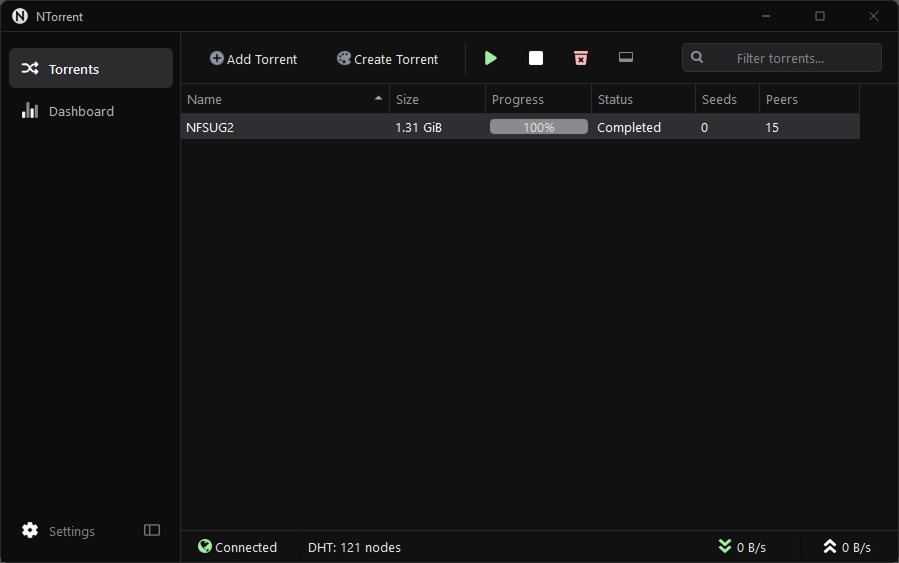
Task: Collapse the sidebar with the panel icon
Action: 152,530
